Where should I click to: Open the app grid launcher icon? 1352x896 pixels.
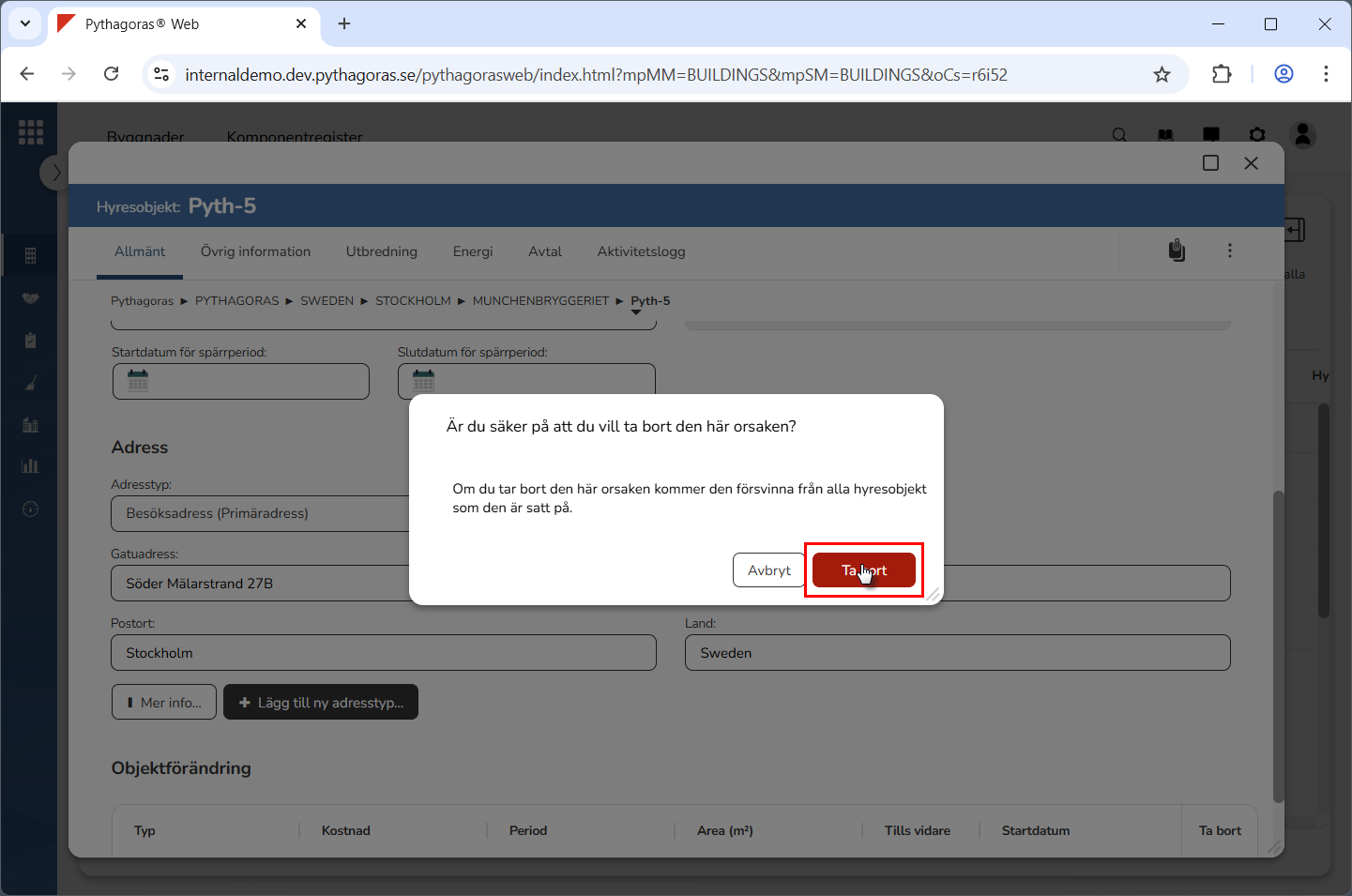(31, 132)
